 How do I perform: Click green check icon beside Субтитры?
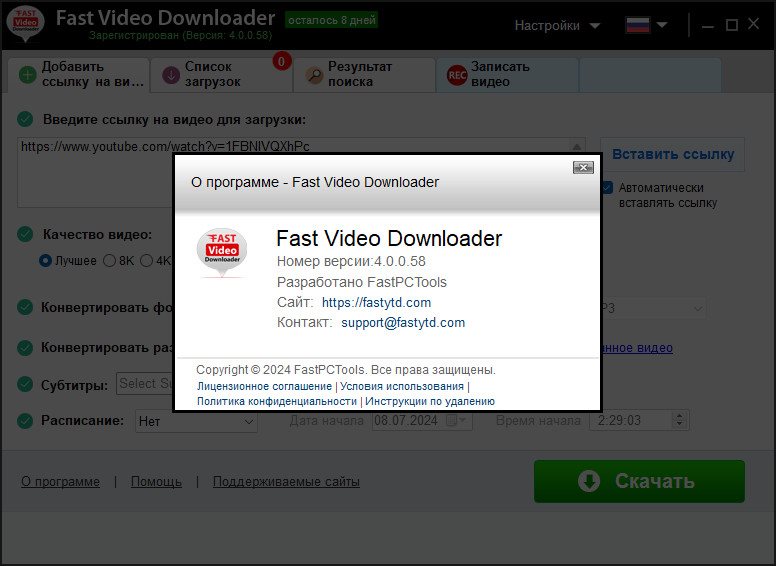[25, 384]
